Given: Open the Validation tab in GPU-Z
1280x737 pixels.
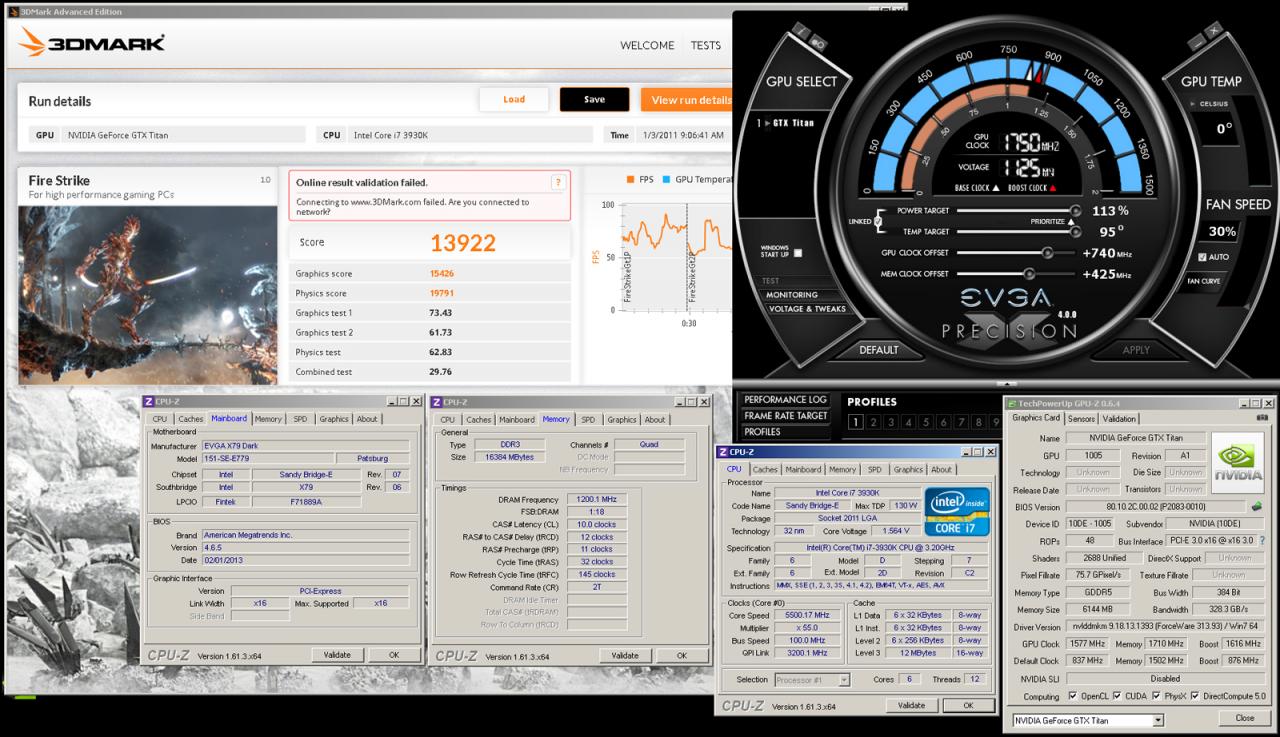Looking at the screenshot, I should tap(1119, 419).
